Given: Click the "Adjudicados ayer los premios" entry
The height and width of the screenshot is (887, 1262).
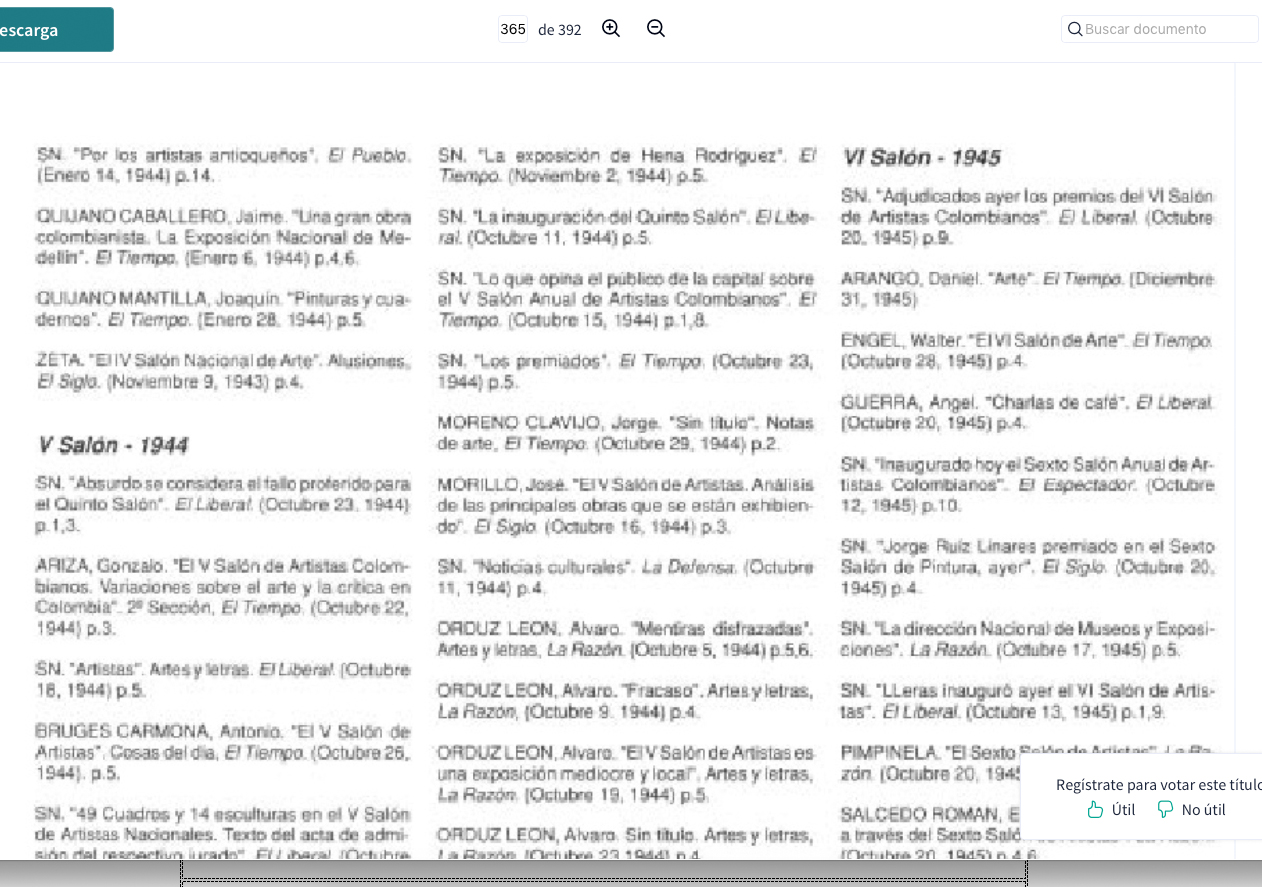Looking at the screenshot, I should 1028,217.
